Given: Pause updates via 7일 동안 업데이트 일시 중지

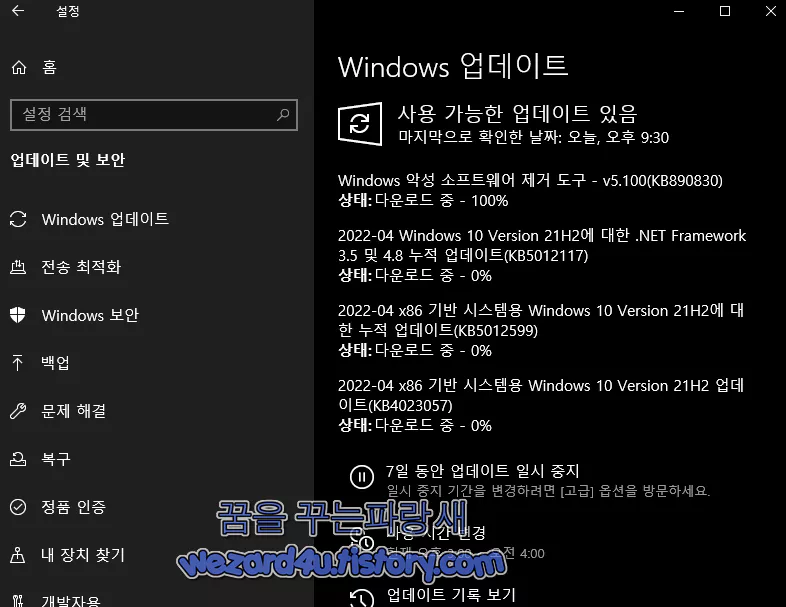Looking at the screenshot, I should tap(483, 471).
